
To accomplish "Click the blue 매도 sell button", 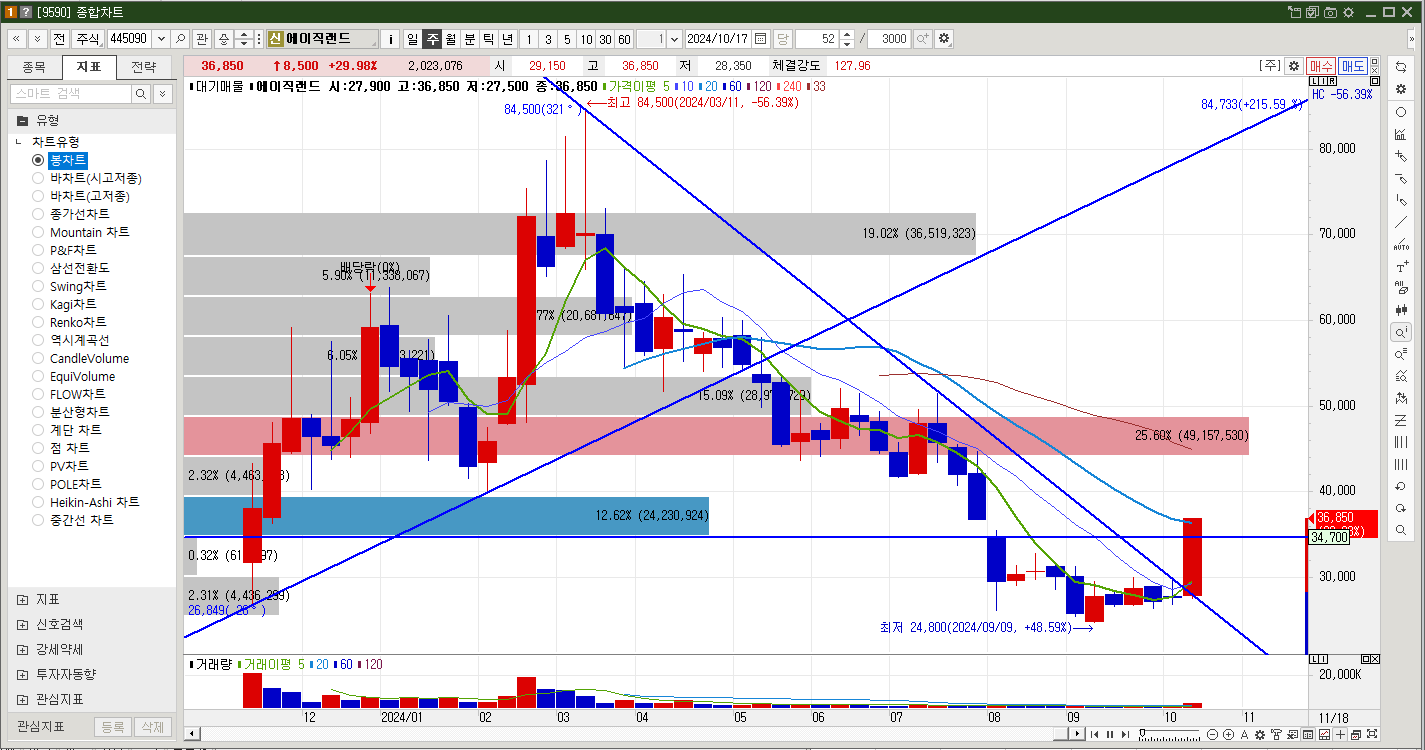I will point(1353,65).
